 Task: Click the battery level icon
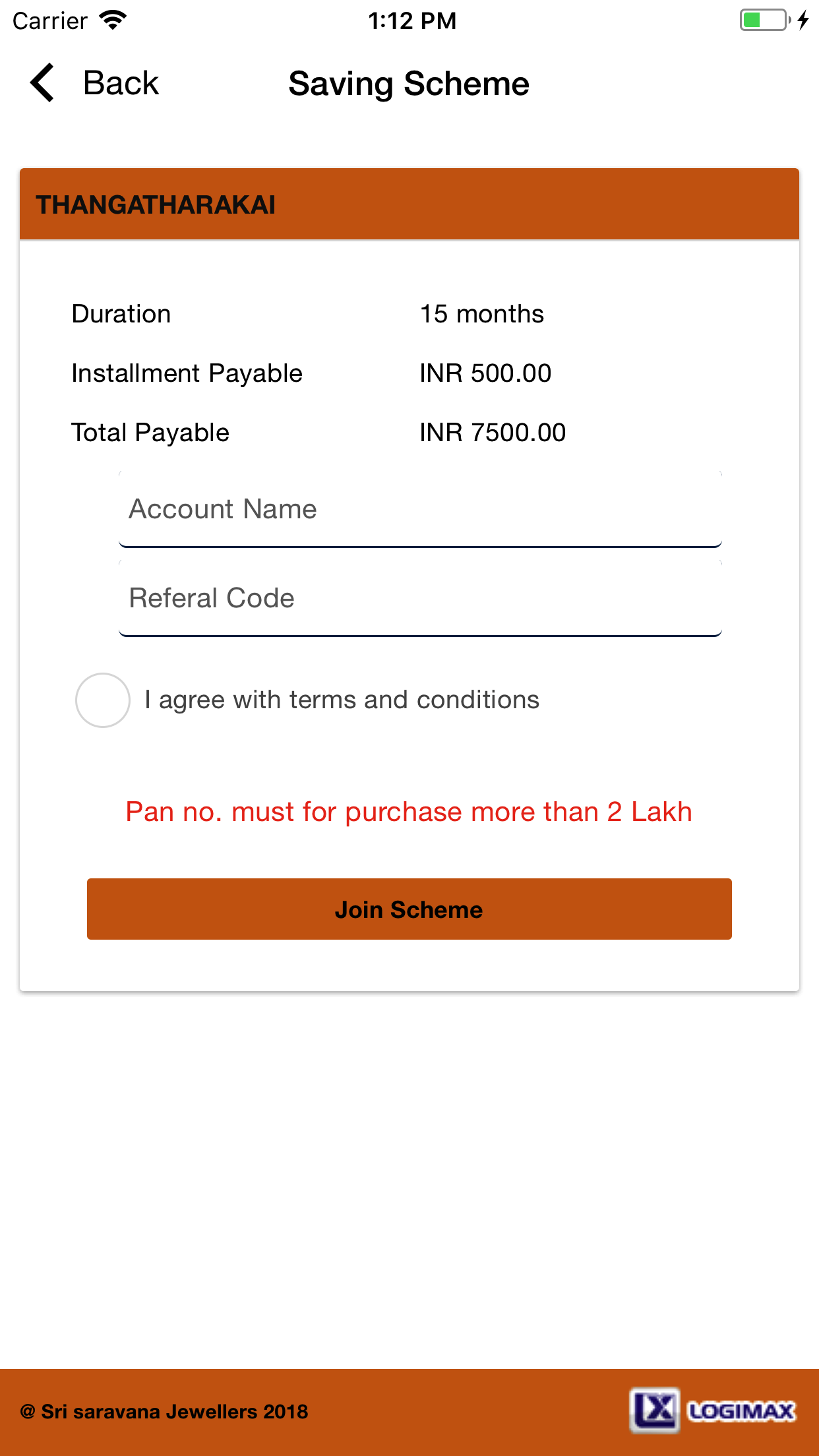[764, 20]
